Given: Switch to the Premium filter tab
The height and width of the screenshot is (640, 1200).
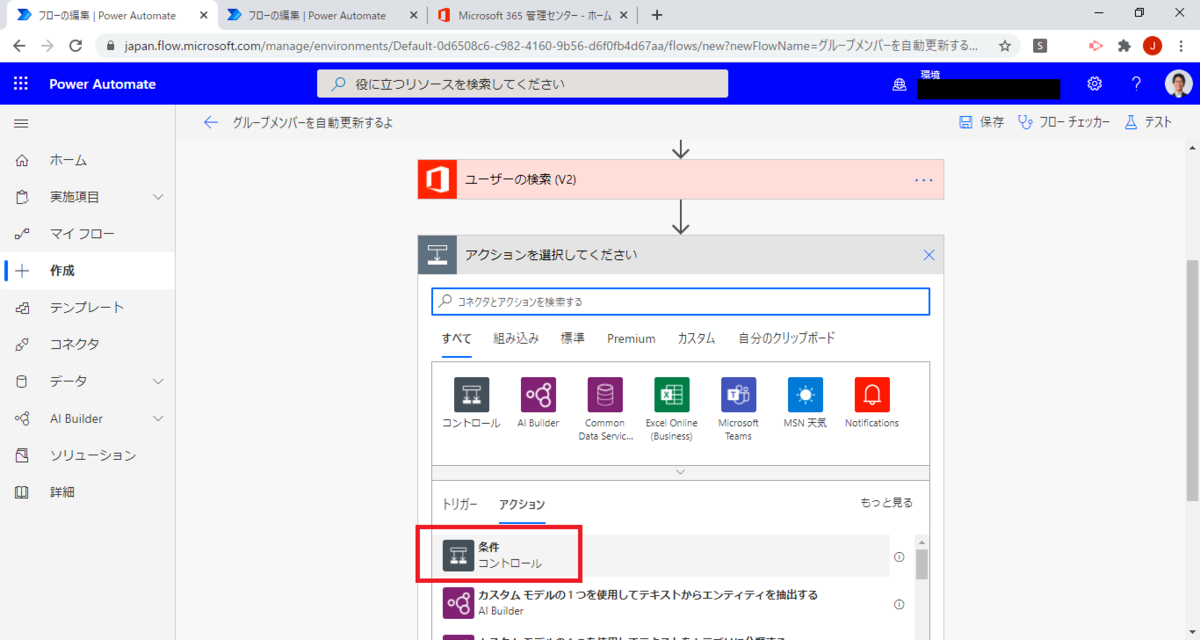Looking at the screenshot, I should (x=631, y=339).
